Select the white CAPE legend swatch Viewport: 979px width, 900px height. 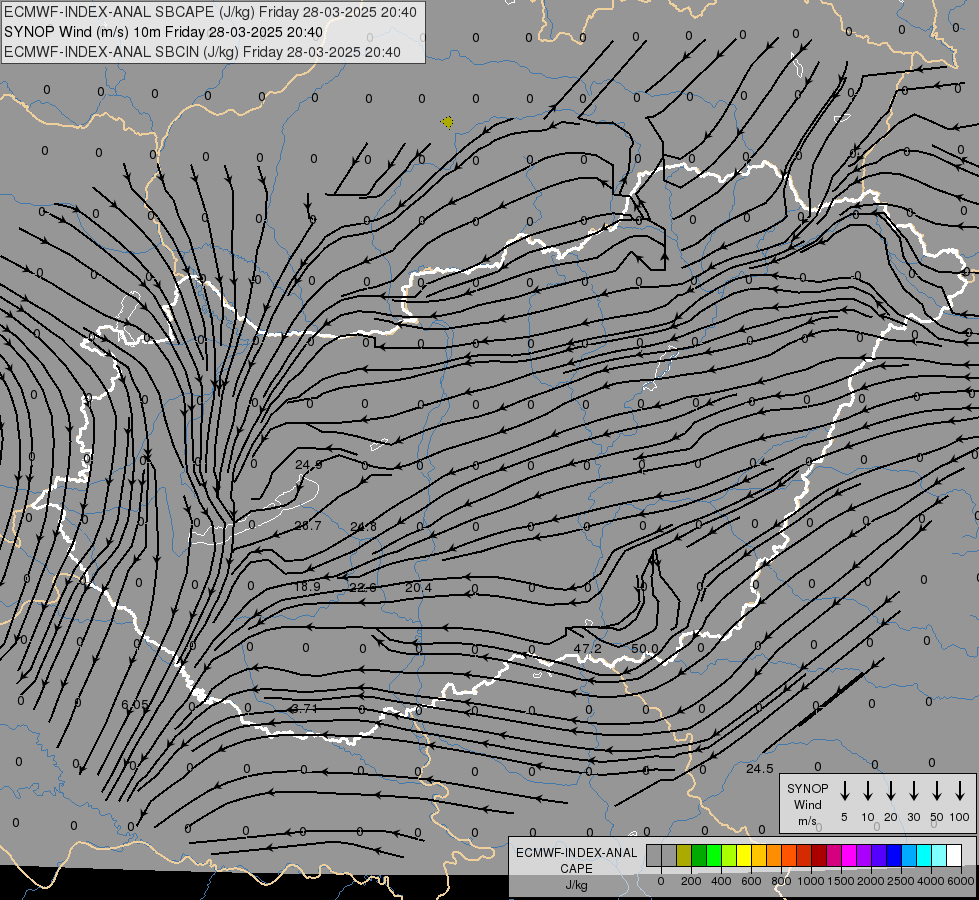tap(954, 855)
